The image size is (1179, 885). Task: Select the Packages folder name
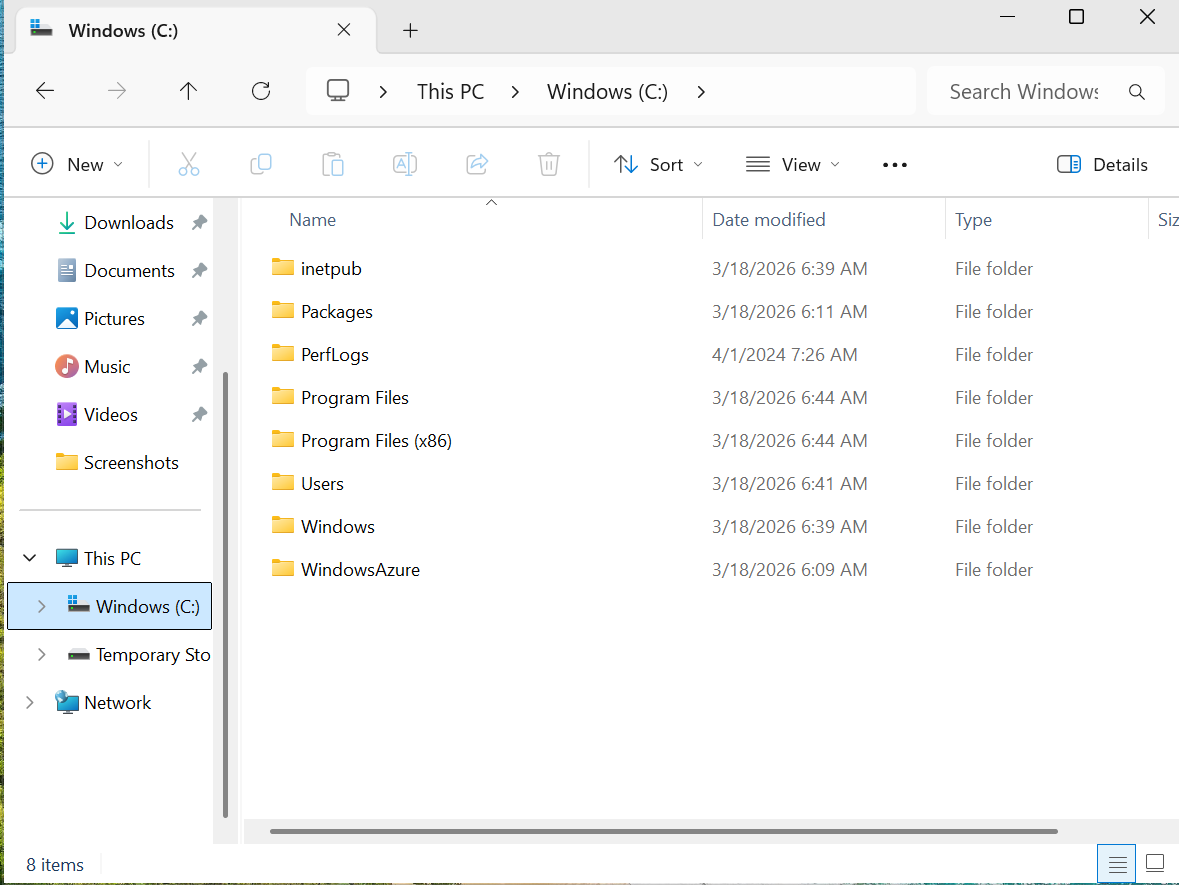[x=337, y=311]
